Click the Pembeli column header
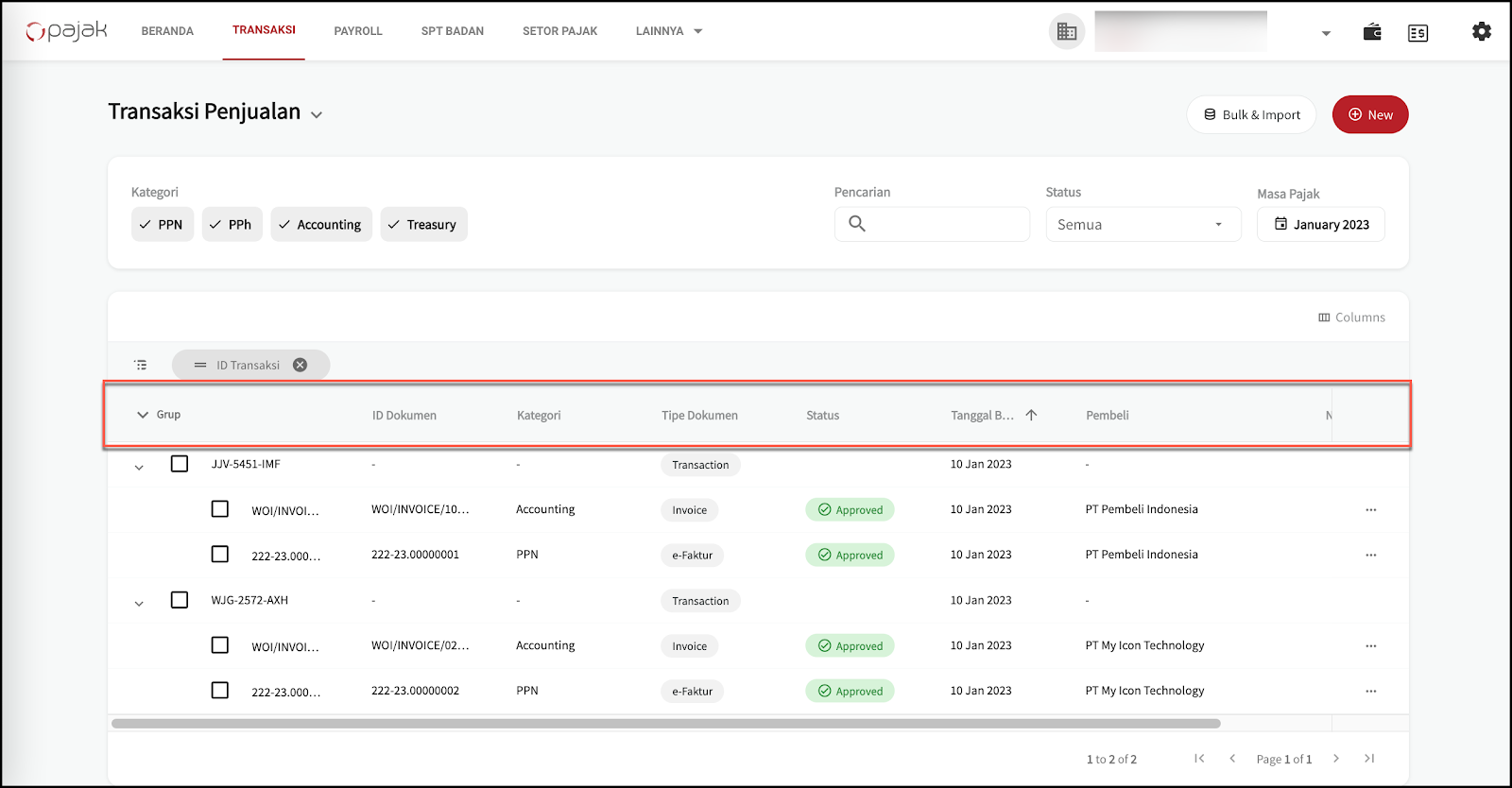 point(1108,416)
